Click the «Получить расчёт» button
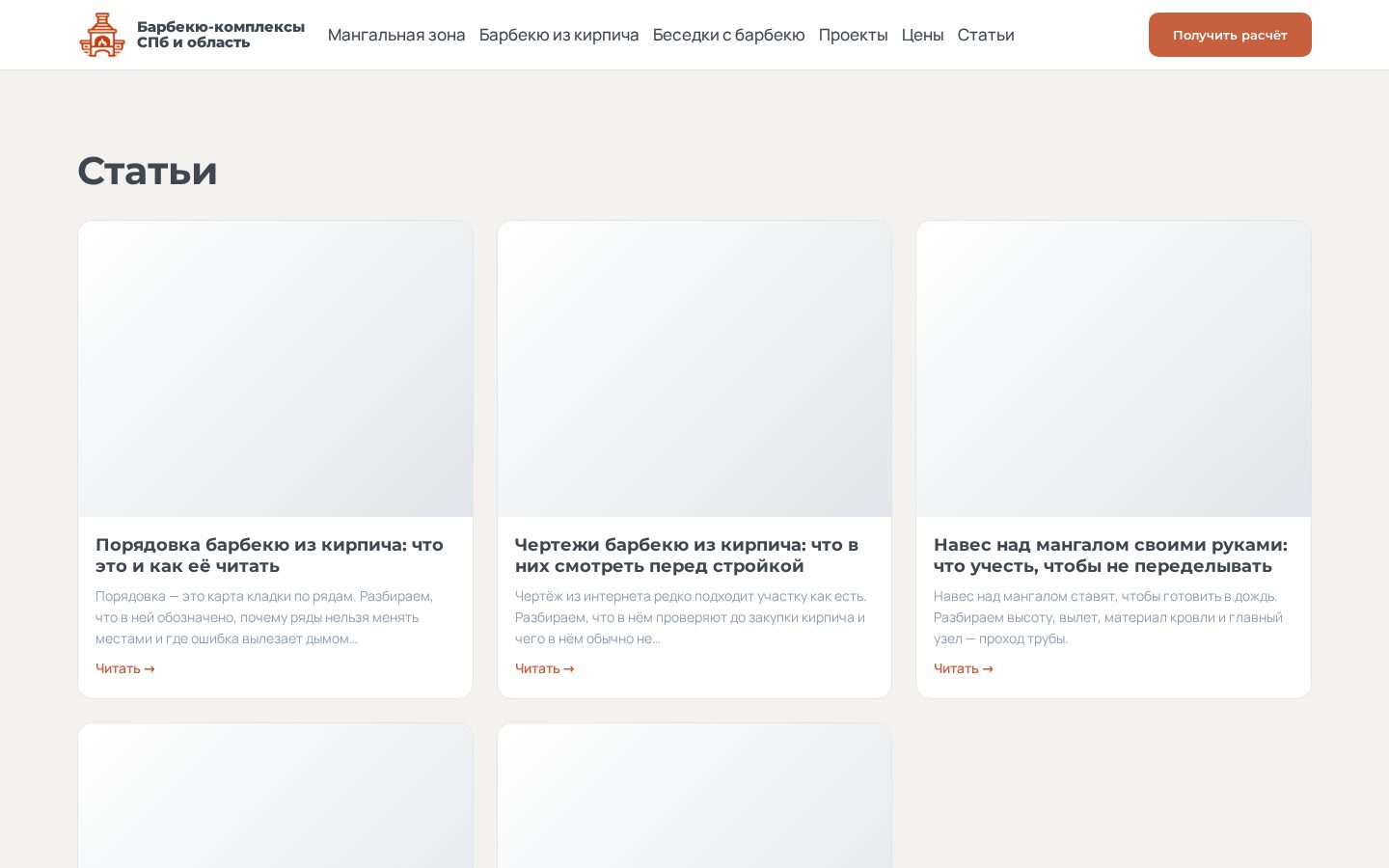The width and height of the screenshot is (1389, 868). (1230, 35)
